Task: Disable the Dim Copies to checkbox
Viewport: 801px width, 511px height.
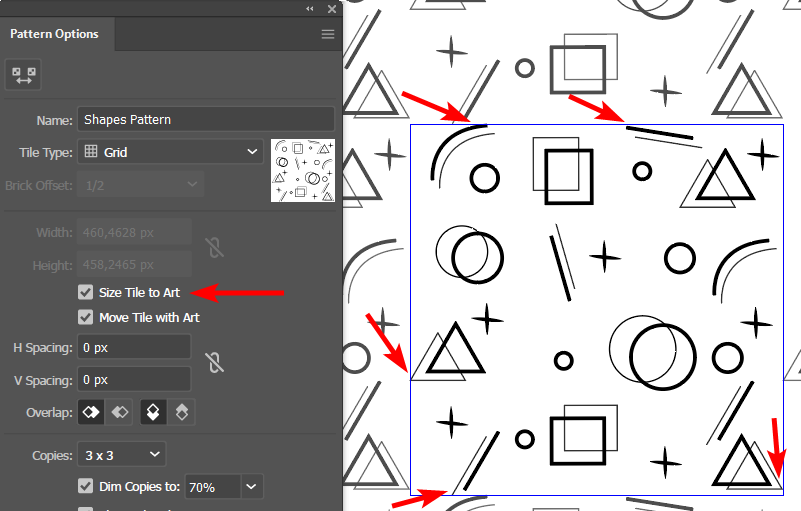Action: [86, 487]
